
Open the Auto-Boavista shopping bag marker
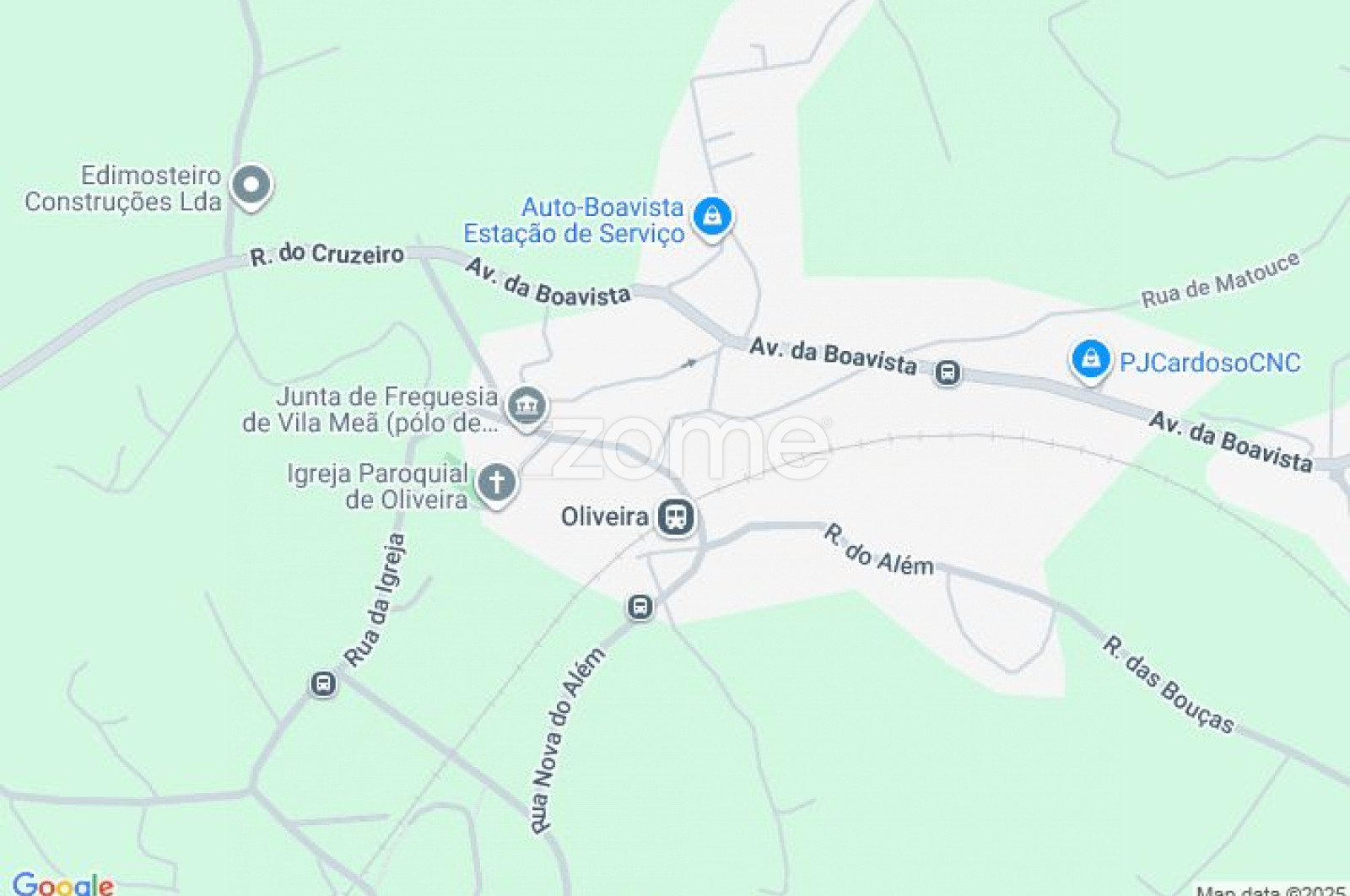click(713, 218)
